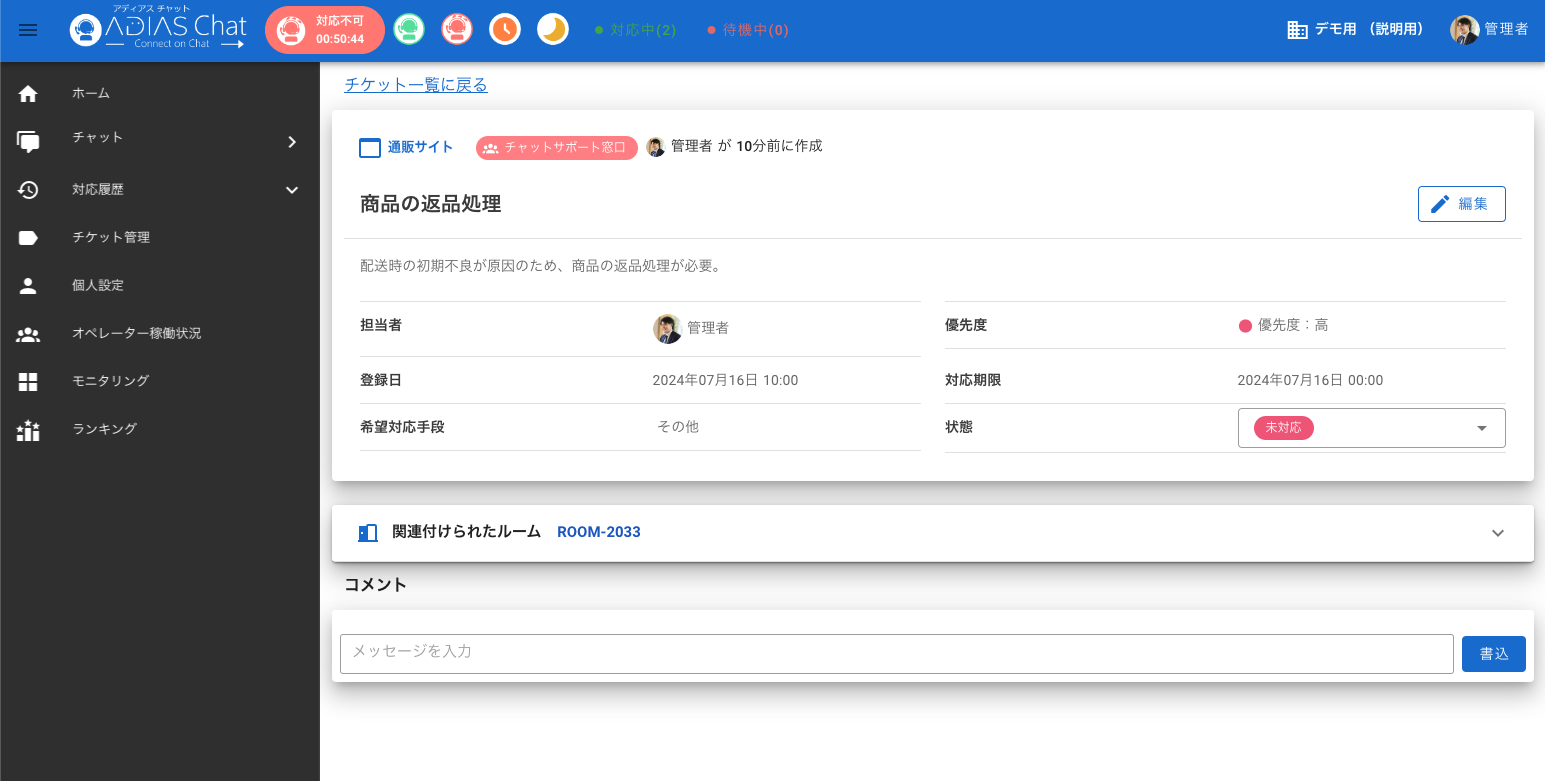The height and width of the screenshot is (781, 1545).
Task: Collapse the 対応履歴 sidebar chevron
Action: (x=292, y=190)
